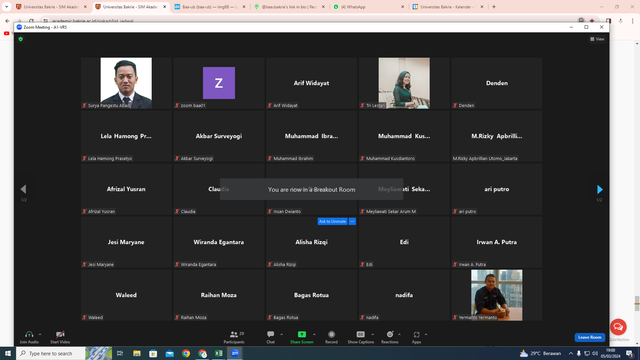The height and width of the screenshot is (360, 640).
Task: Show hidden system tray icons
Action: 571,353
